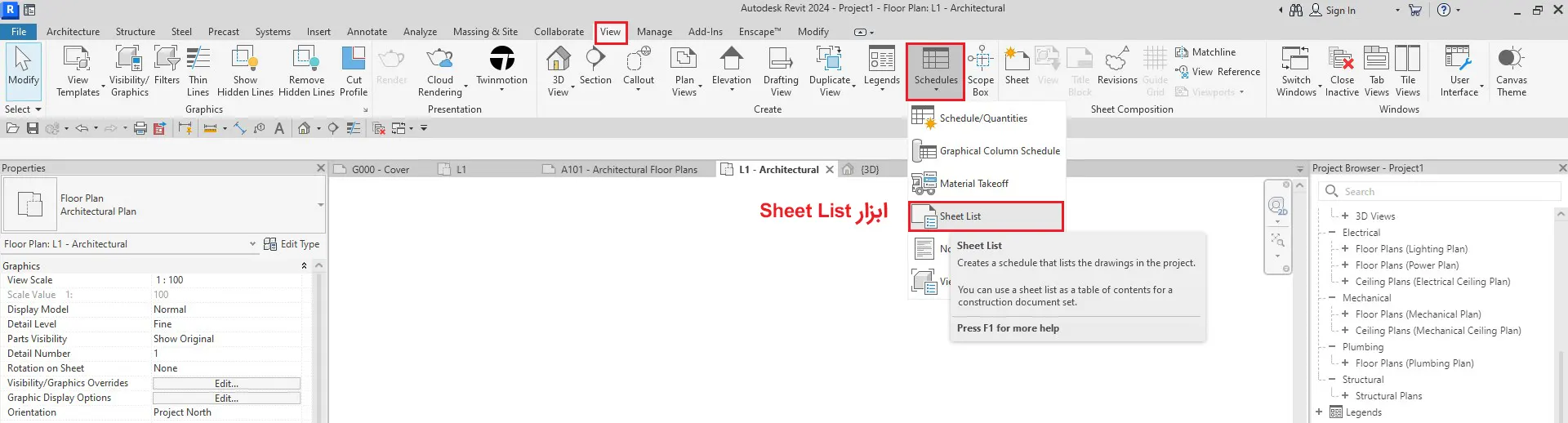The width and height of the screenshot is (1568, 423).
Task: Click Edit for Visibility/Graphics Overrides
Action: [226, 384]
